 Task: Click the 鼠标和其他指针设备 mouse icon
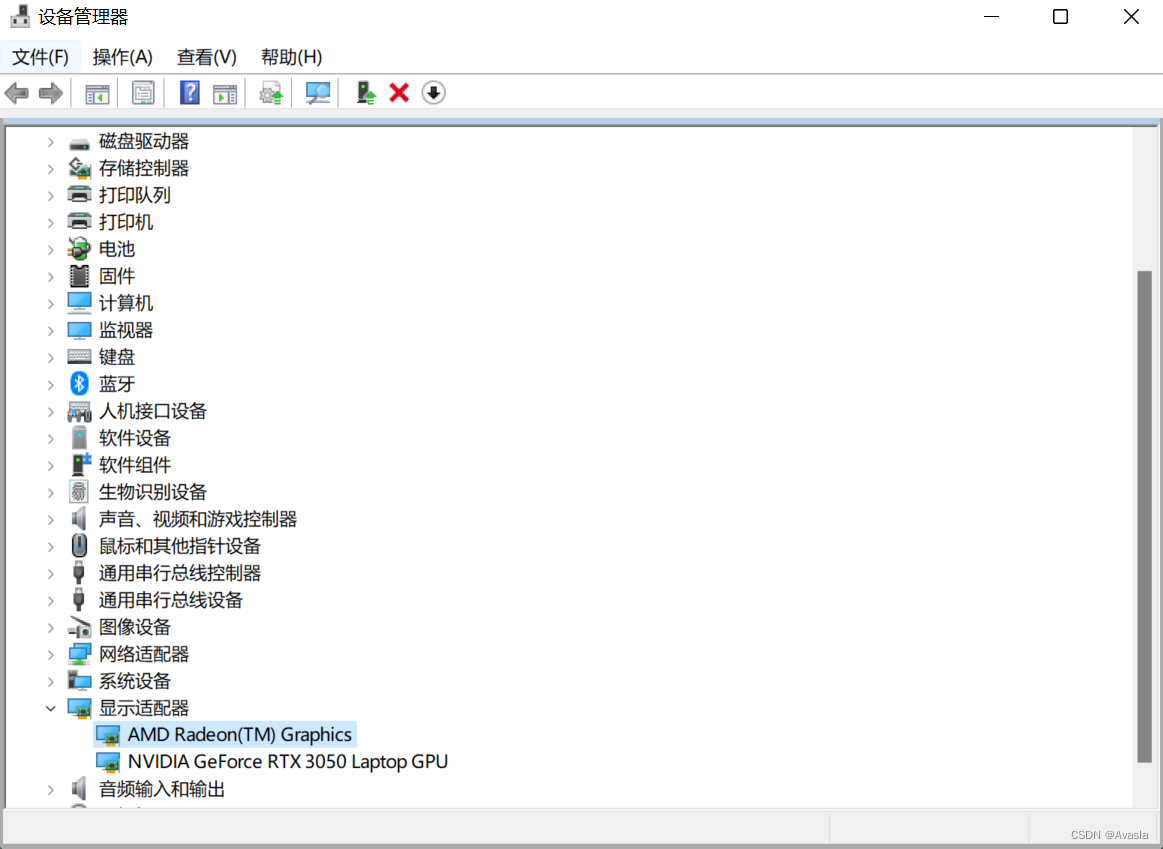[x=79, y=546]
